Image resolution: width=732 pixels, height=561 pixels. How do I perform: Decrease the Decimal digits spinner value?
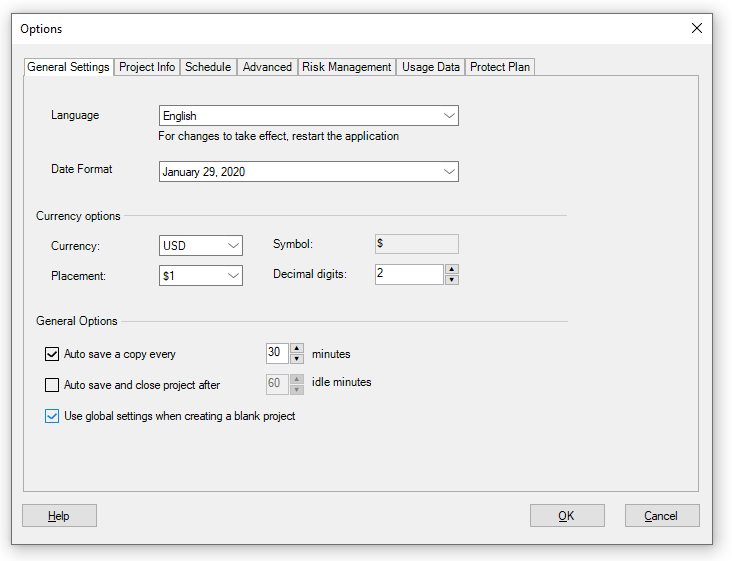(x=452, y=279)
